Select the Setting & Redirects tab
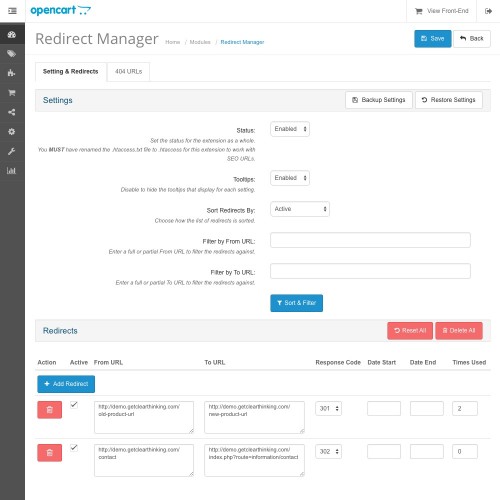Image resolution: width=500 pixels, height=500 pixels. point(71,72)
